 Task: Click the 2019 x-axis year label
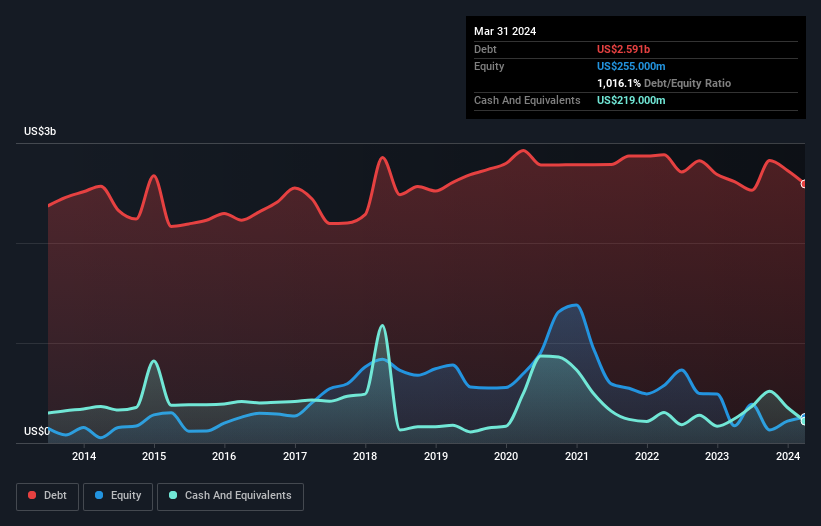(436, 456)
